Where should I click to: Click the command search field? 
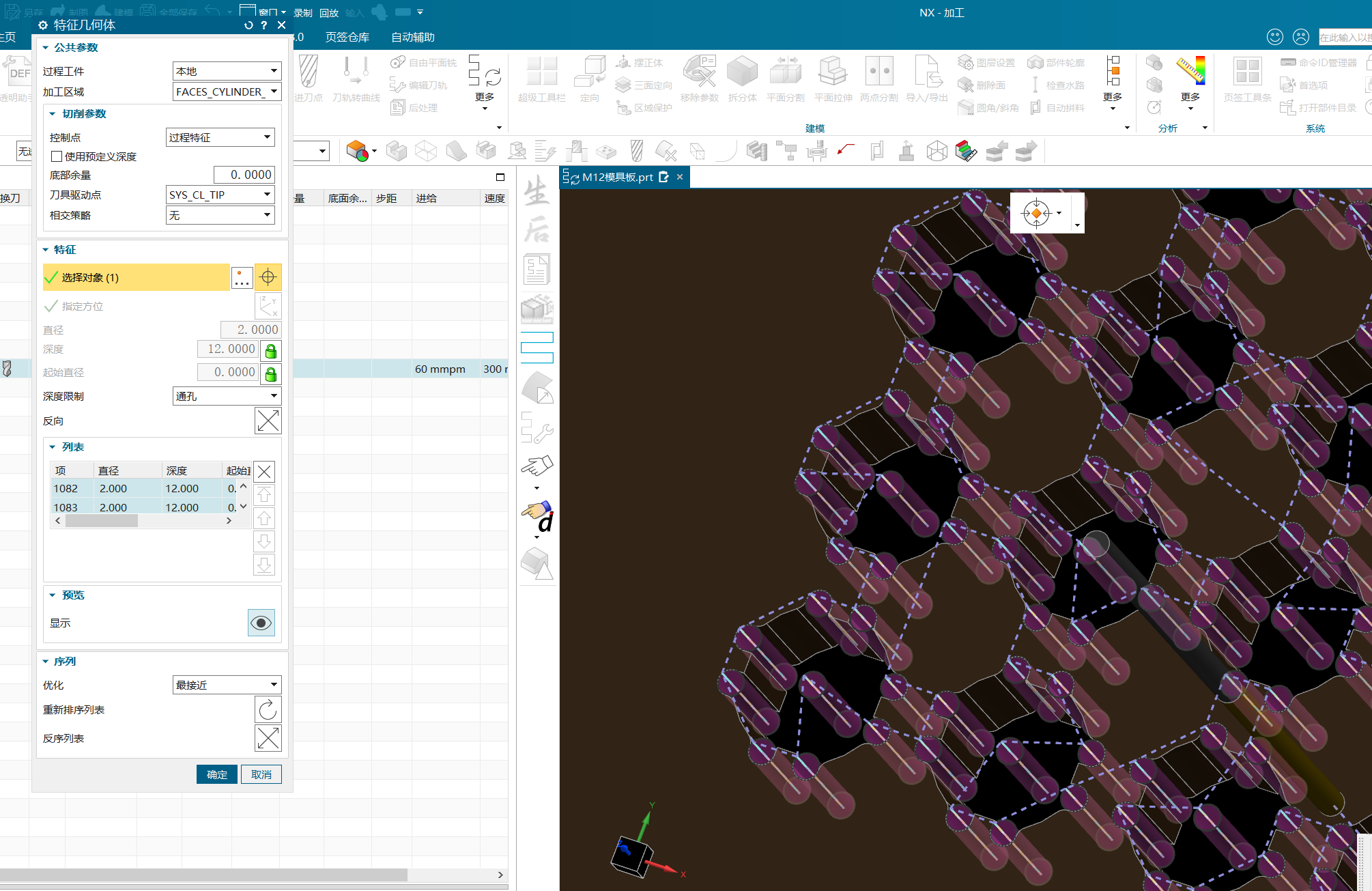coord(1345,38)
